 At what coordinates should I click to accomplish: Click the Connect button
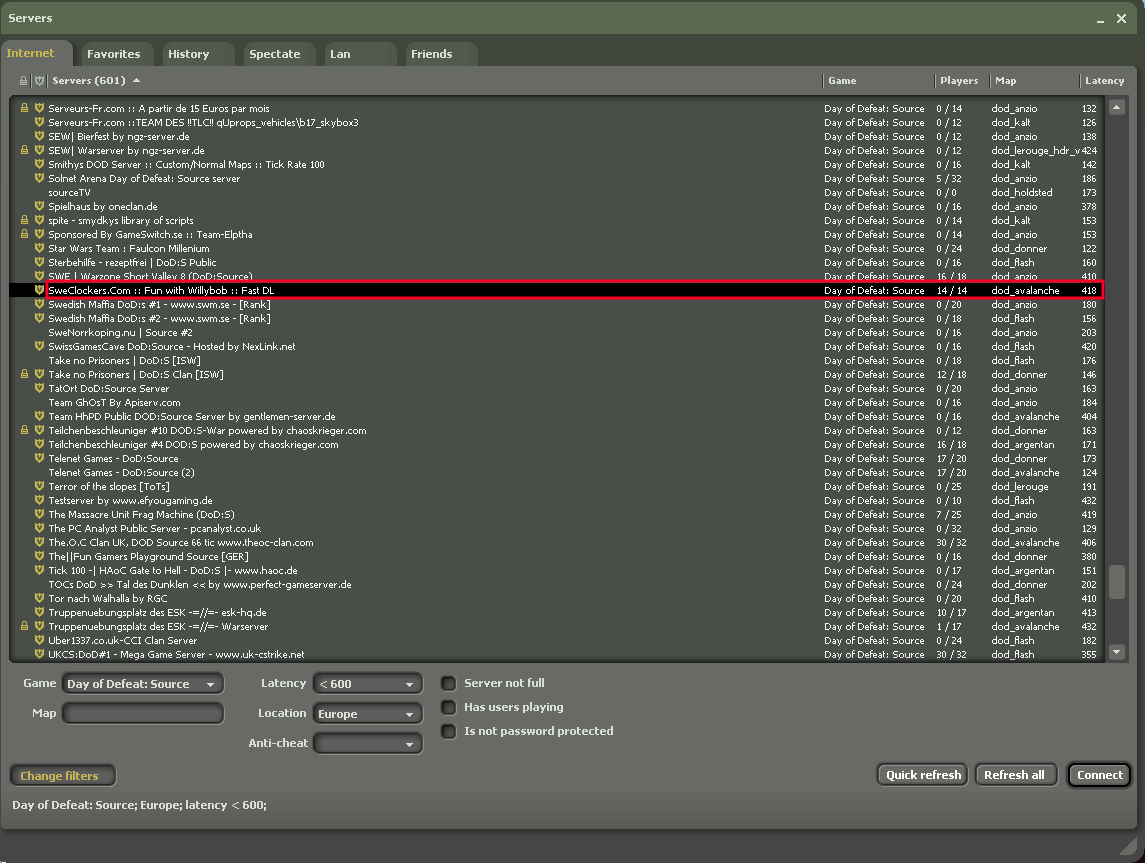1100,775
